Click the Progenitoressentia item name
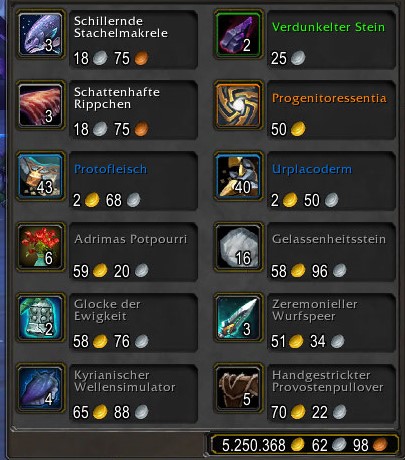 pos(329,98)
